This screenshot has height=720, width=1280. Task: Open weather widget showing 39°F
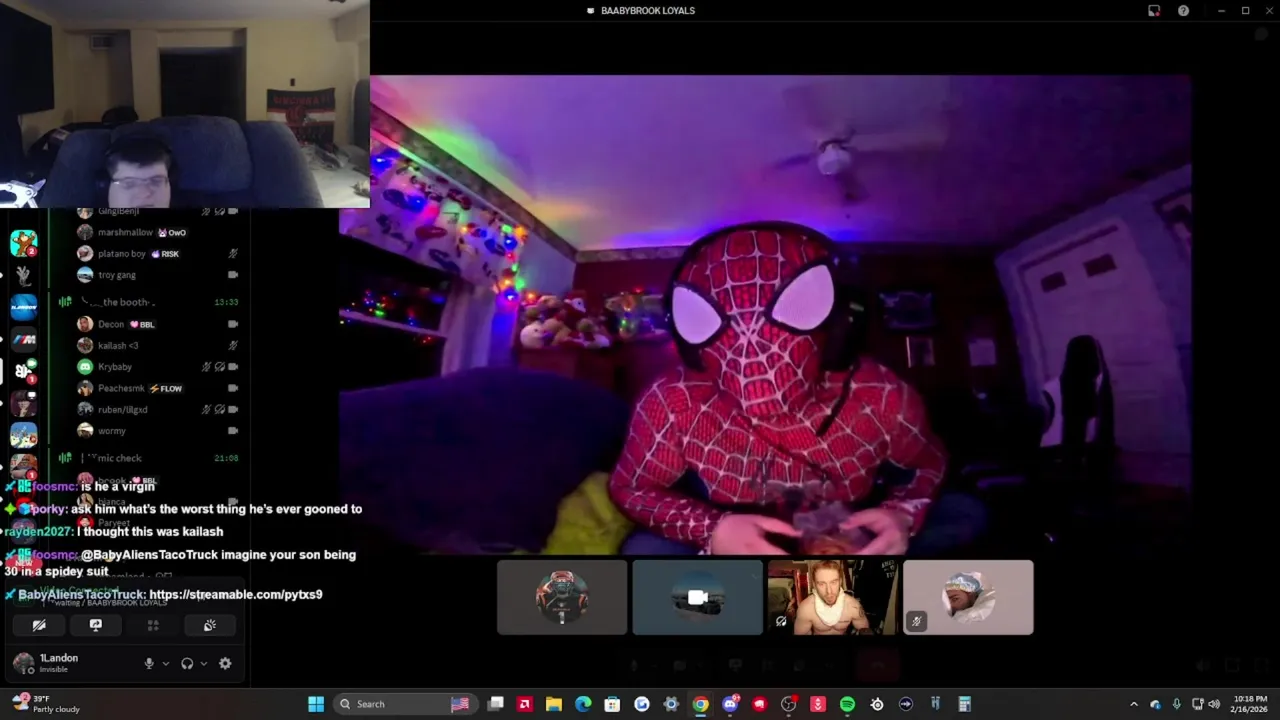[46, 704]
